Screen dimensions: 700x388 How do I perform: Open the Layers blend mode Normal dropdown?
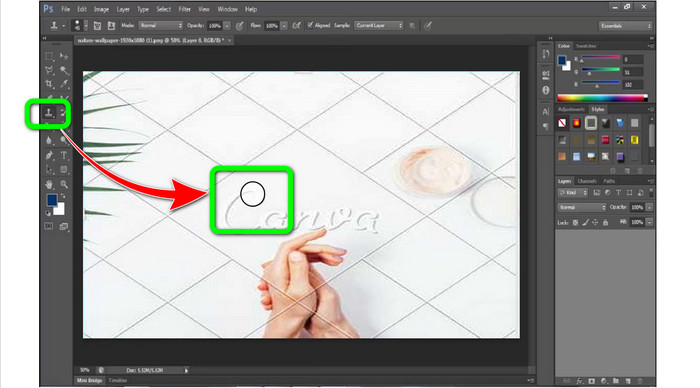582,207
